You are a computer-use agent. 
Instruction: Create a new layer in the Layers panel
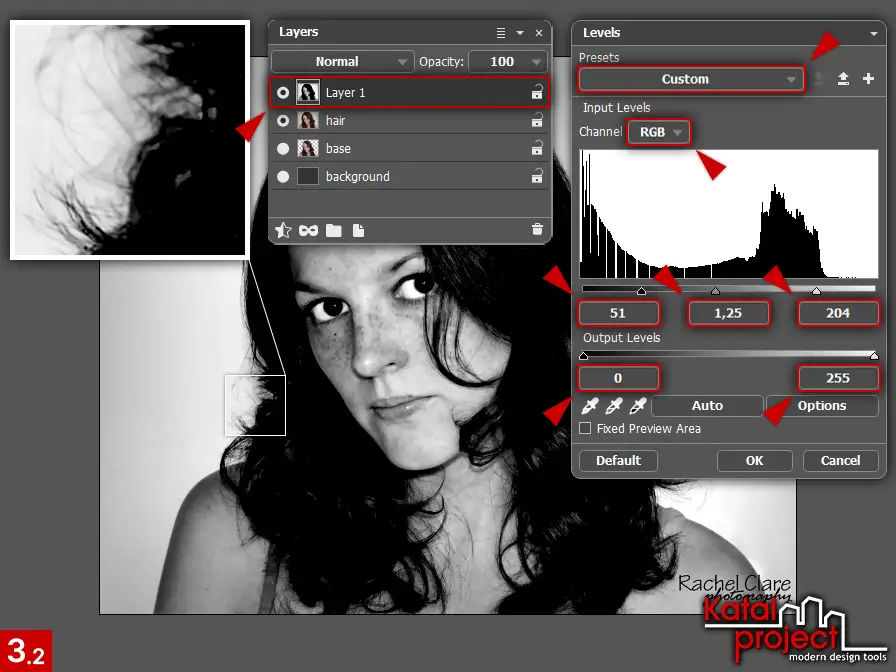point(359,230)
